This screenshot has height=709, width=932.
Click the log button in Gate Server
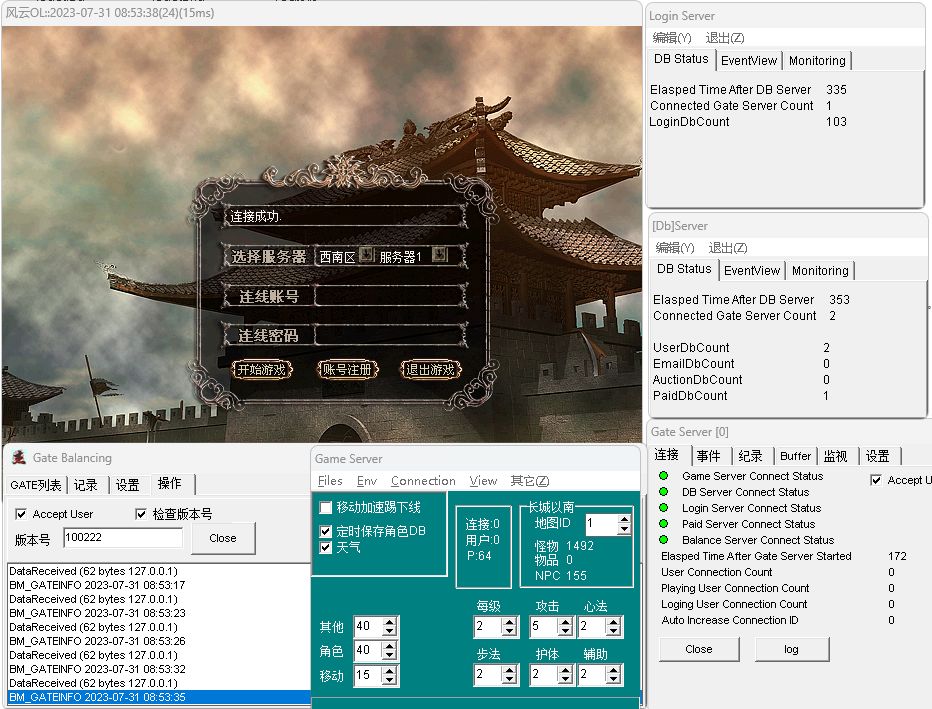[791, 649]
